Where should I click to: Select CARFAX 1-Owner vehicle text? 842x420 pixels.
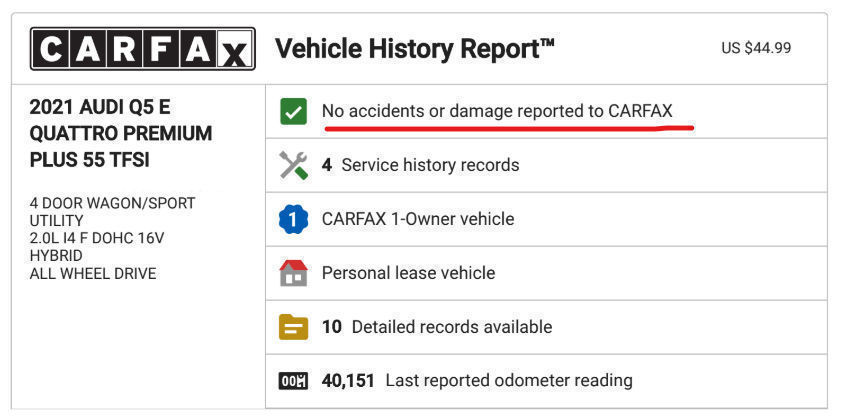point(418,219)
